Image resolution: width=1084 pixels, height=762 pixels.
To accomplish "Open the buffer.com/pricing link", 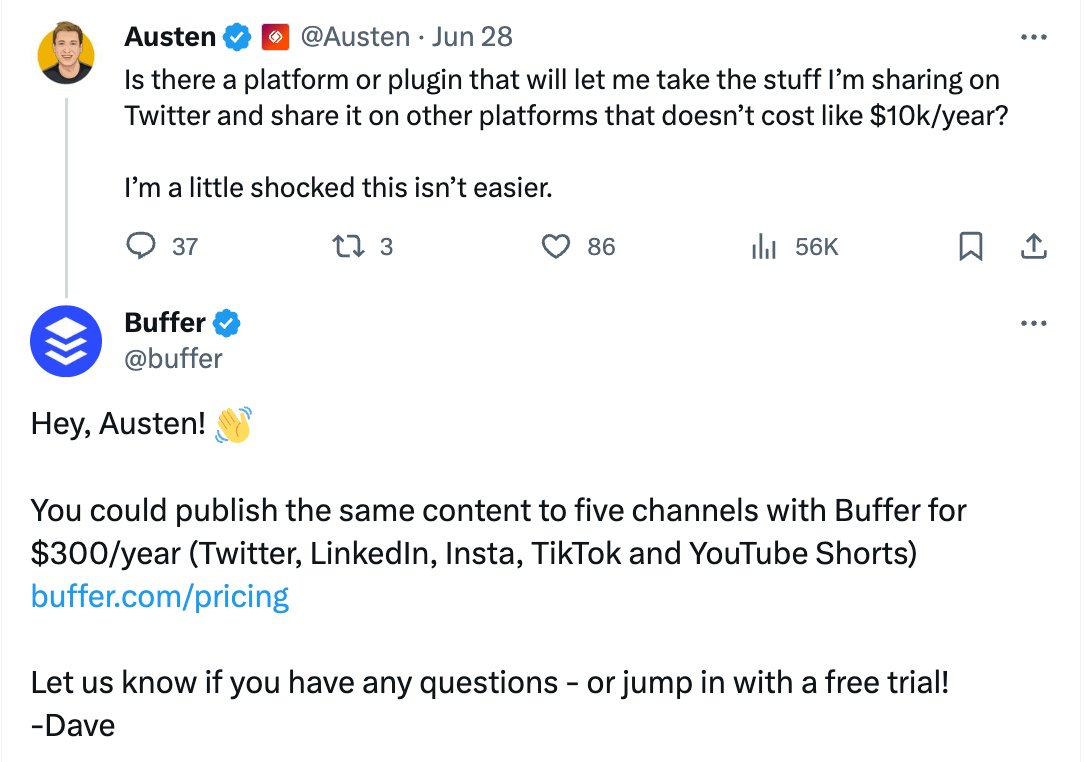I will 160,596.
